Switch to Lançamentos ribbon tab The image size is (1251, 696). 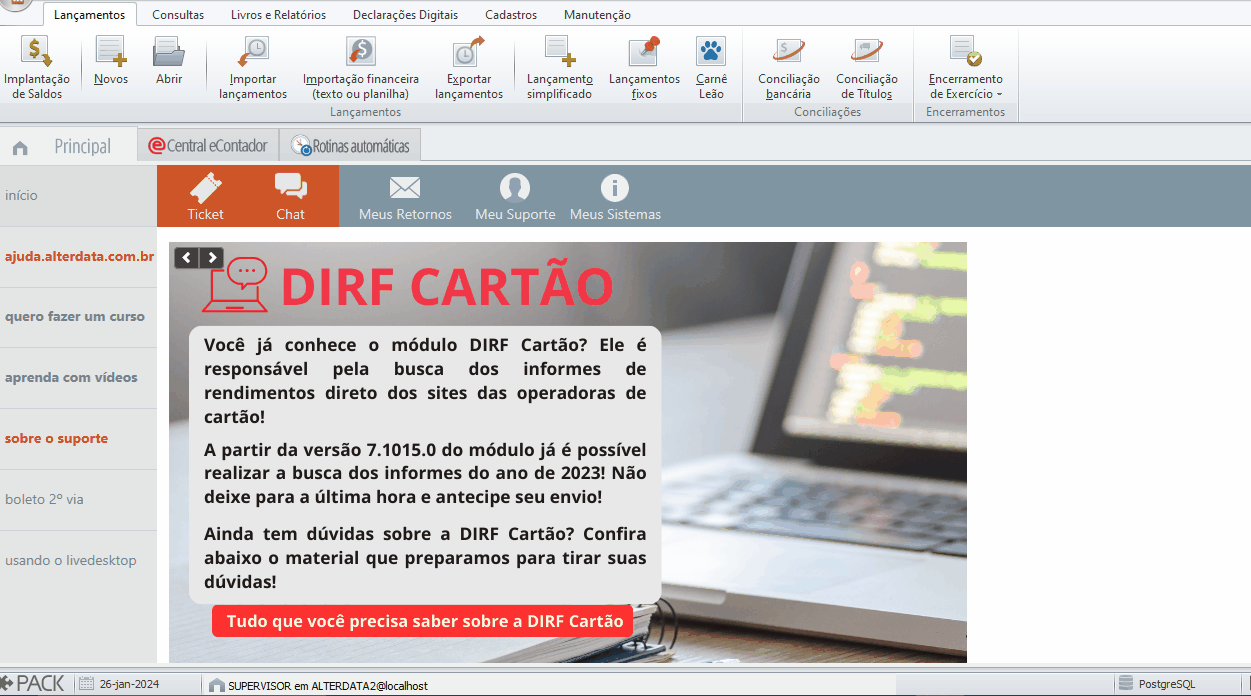(90, 15)
